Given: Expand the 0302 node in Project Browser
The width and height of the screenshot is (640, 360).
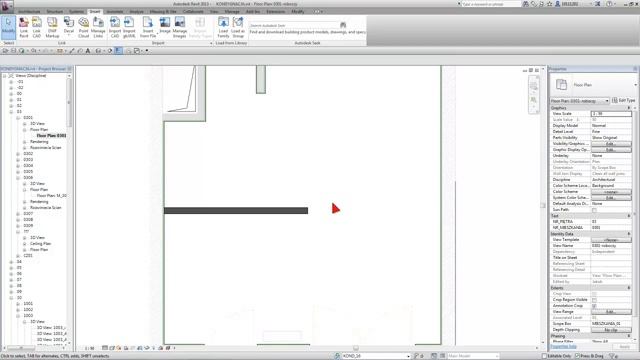Looking at the screenshot, I should point(18,154).
